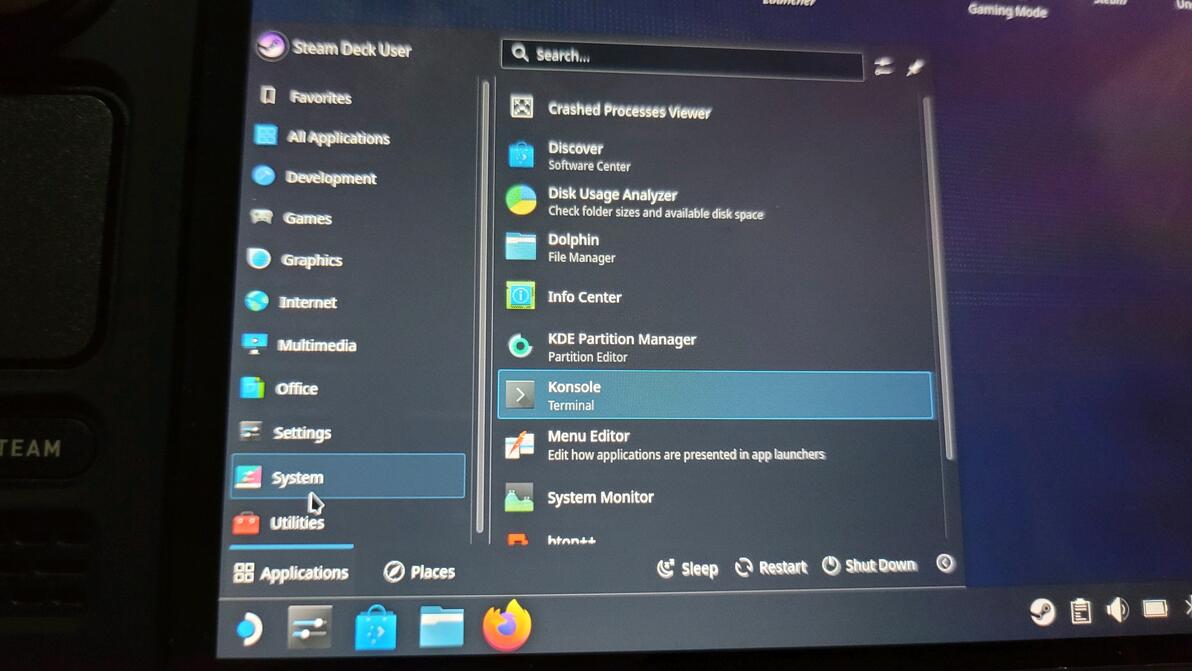Screen dimensions: 1192x671
Task: Switch to the Applications tab
Action: [291, 572]
